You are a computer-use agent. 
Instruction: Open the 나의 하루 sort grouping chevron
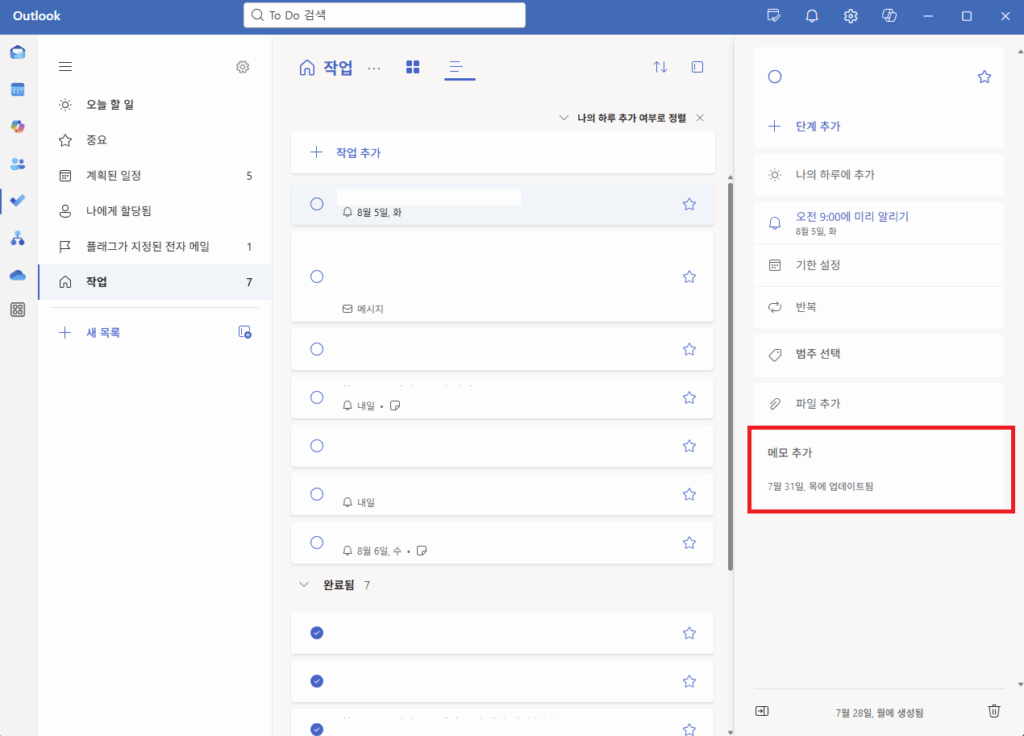(563, 117)
